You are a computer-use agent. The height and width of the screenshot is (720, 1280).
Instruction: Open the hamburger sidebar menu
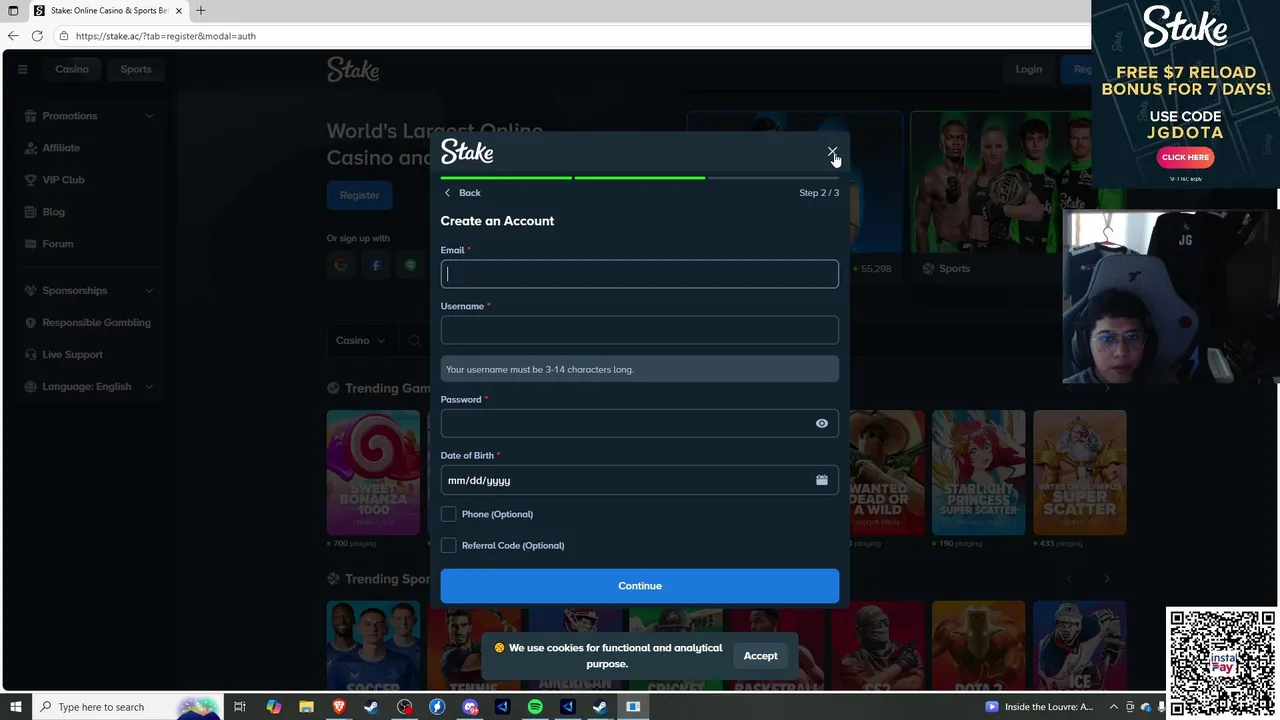coord(22,69)
